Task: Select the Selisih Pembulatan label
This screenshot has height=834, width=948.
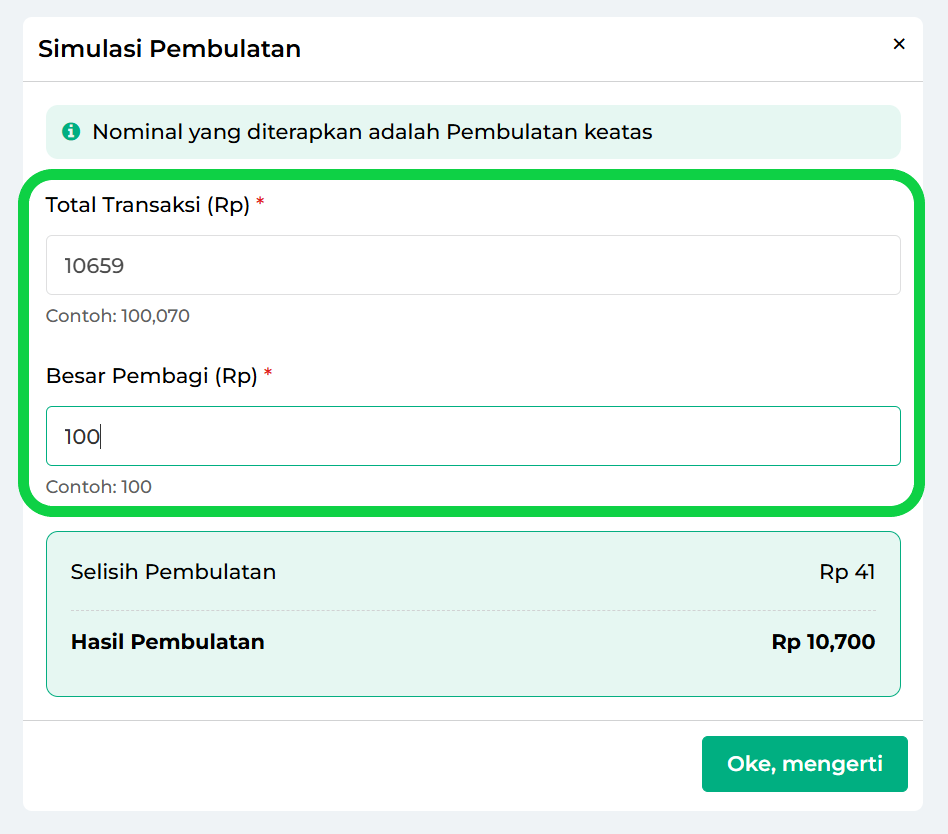Action: (x=173, y=572)
